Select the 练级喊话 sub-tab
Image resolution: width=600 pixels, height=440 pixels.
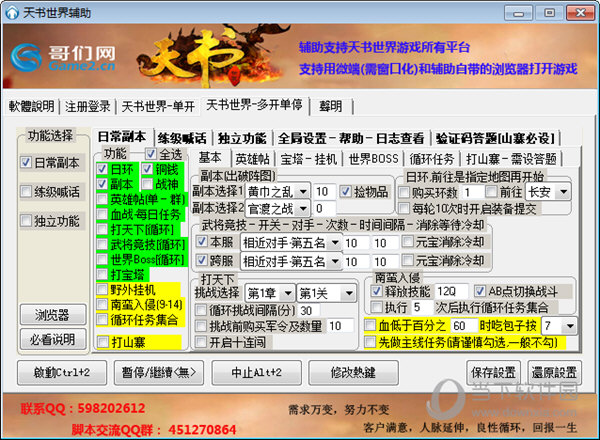coord(182,138)
